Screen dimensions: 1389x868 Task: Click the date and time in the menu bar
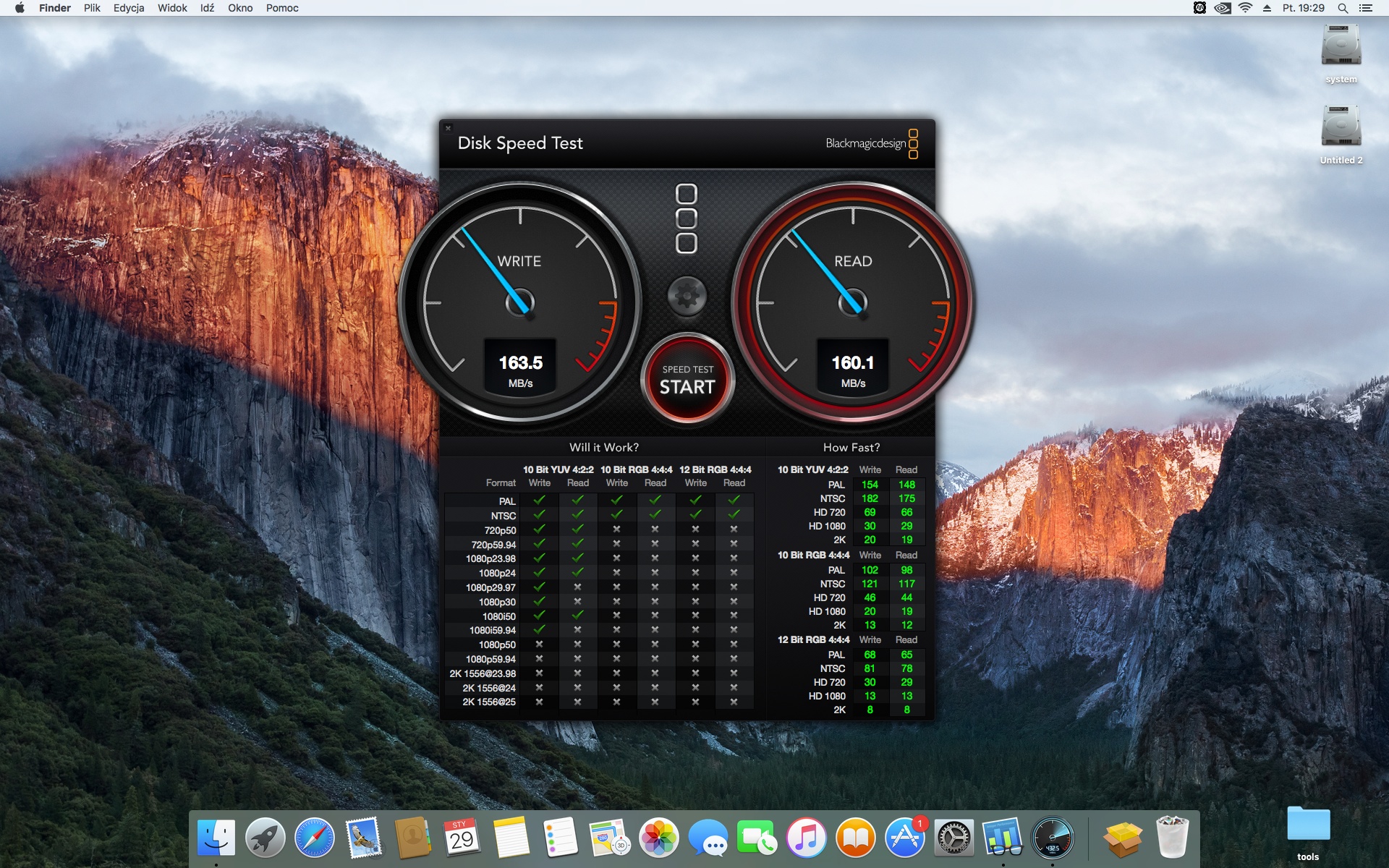(x=1303, y=8)
